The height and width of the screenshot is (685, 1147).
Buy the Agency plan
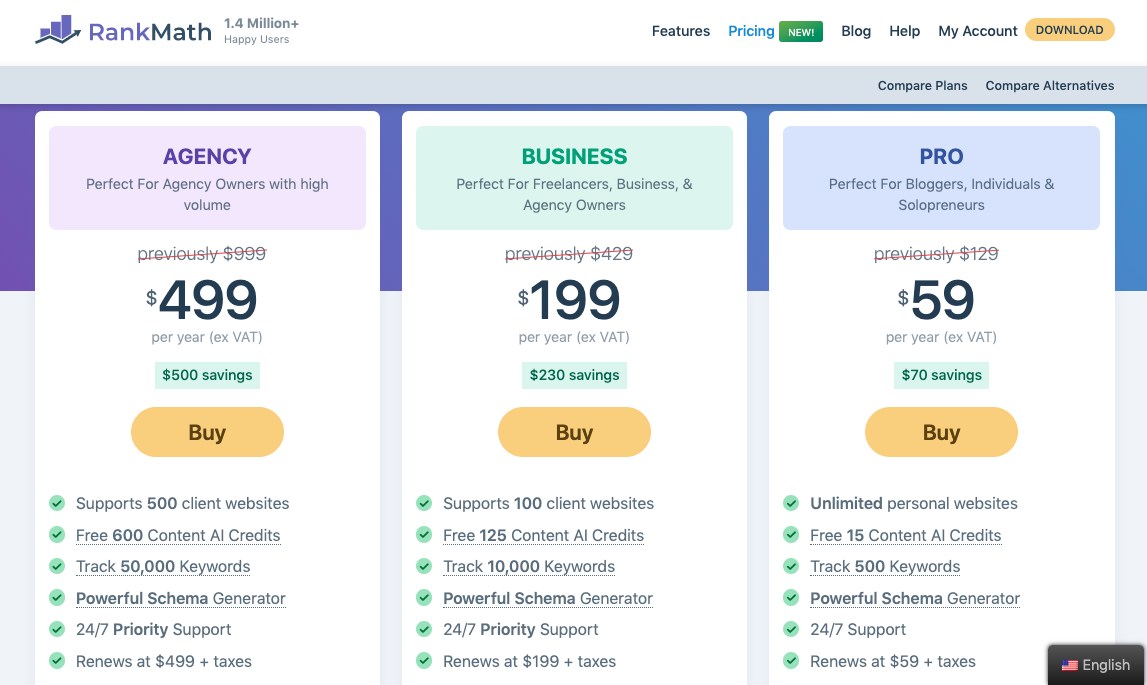[207, 432]
